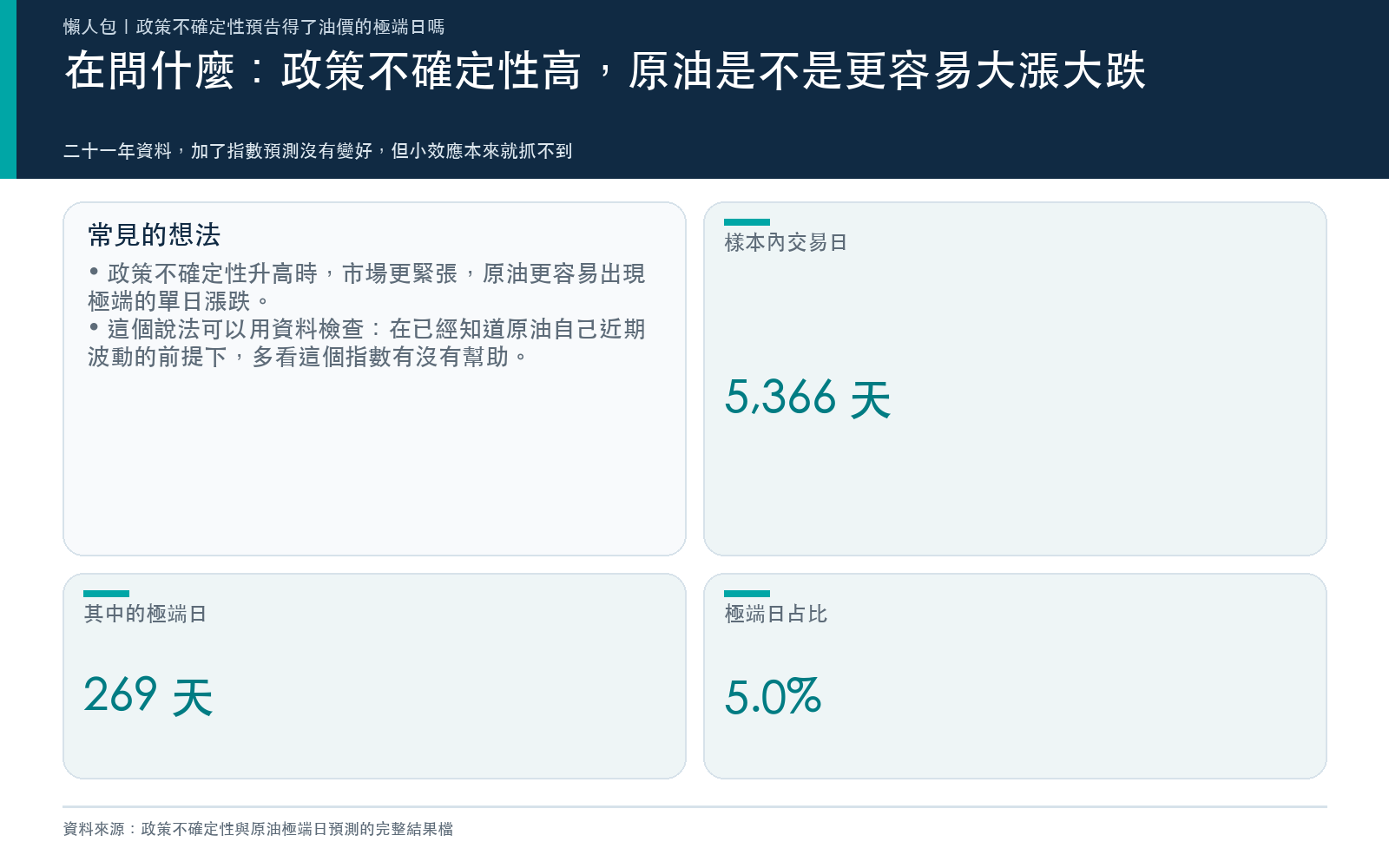
Task: Click the subtitle starting with 二十一年資料
Action: tap(318, 151)
